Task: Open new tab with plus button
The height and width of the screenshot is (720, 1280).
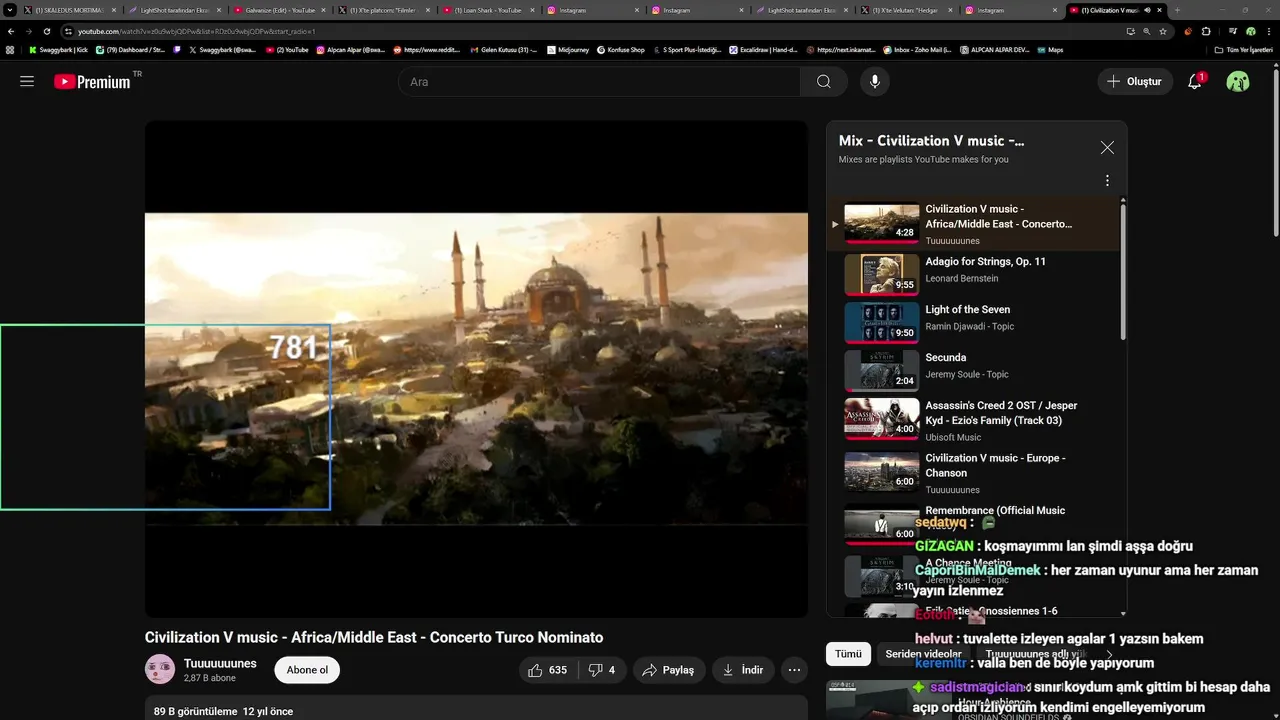Action: [x=1176, y=10]
